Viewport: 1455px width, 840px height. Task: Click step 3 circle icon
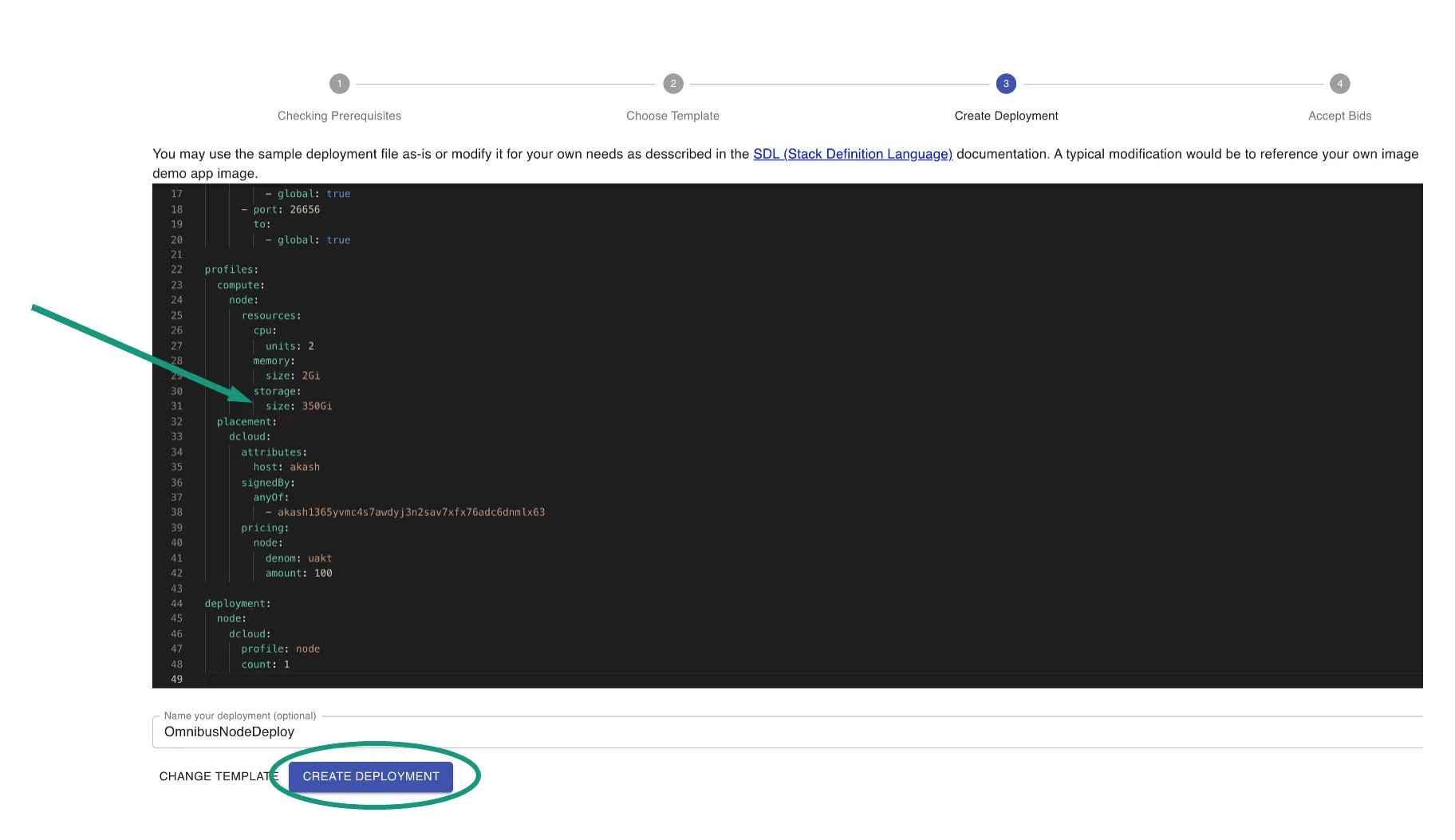coord(1005,84)
